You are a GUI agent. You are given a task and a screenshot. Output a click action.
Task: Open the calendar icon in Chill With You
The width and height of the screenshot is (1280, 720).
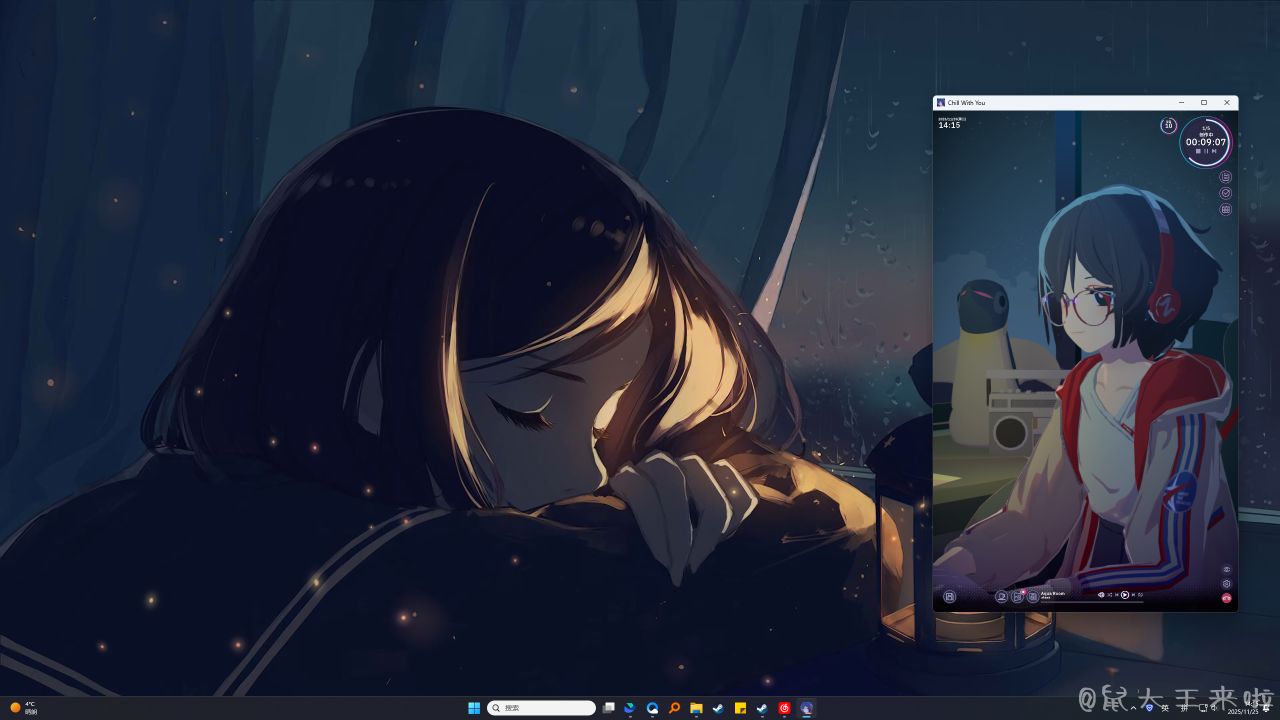coord(1226,209)
